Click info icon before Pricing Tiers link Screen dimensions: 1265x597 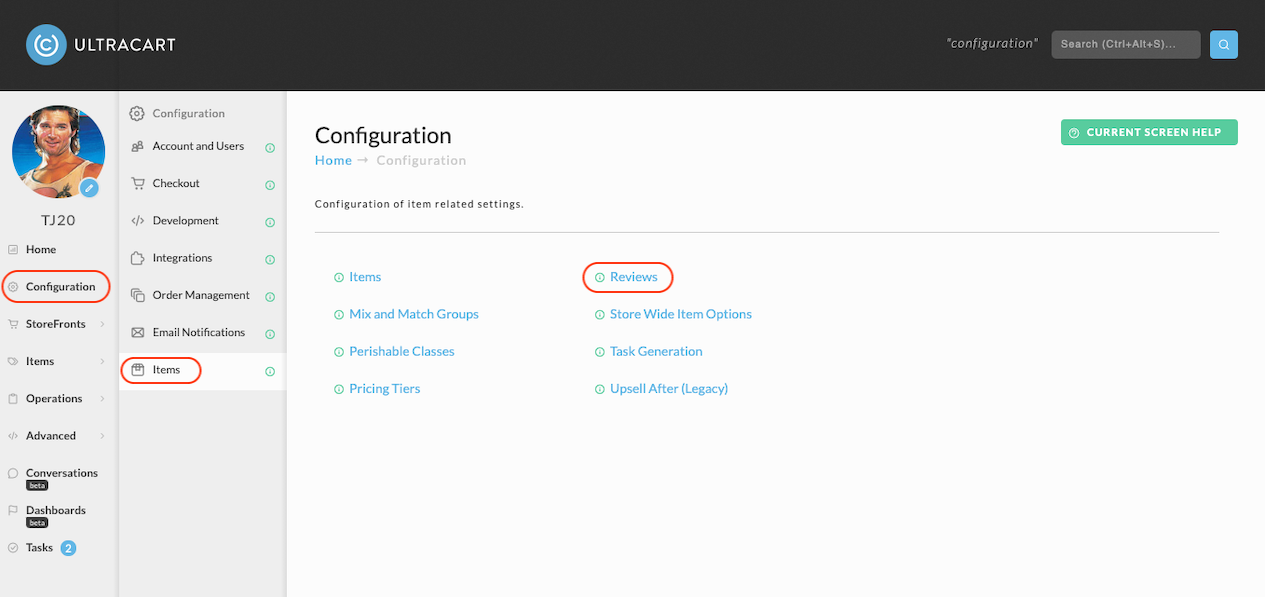tap(339, 389)
